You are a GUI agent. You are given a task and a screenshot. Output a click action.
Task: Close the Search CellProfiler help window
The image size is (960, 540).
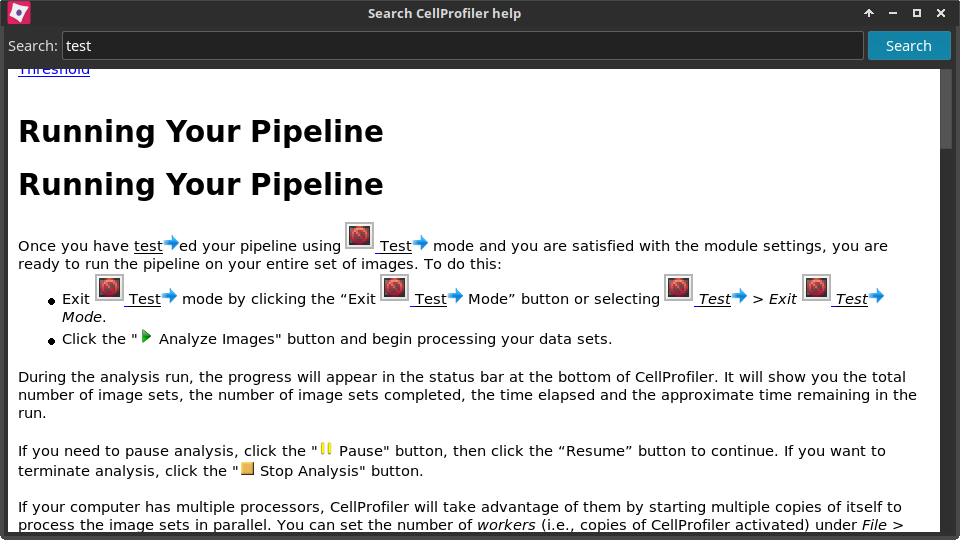(x=941, y=13)
